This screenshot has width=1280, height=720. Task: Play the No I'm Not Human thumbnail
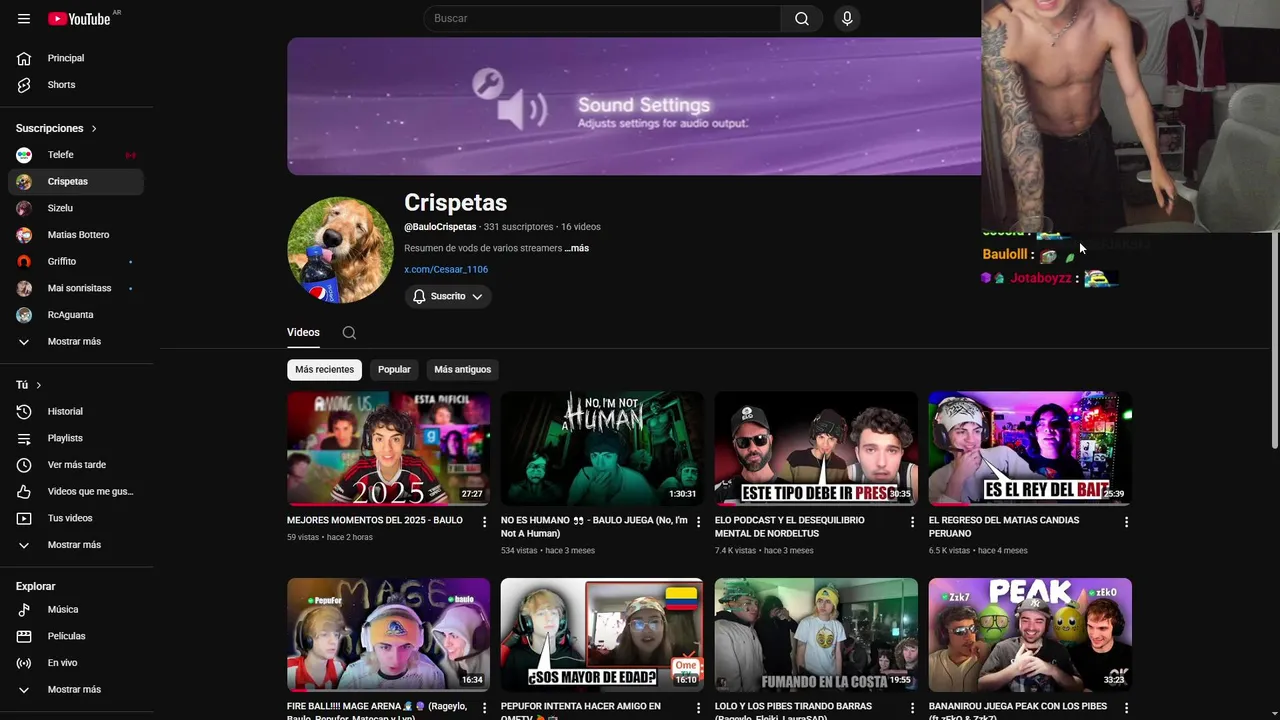point(602,448)
